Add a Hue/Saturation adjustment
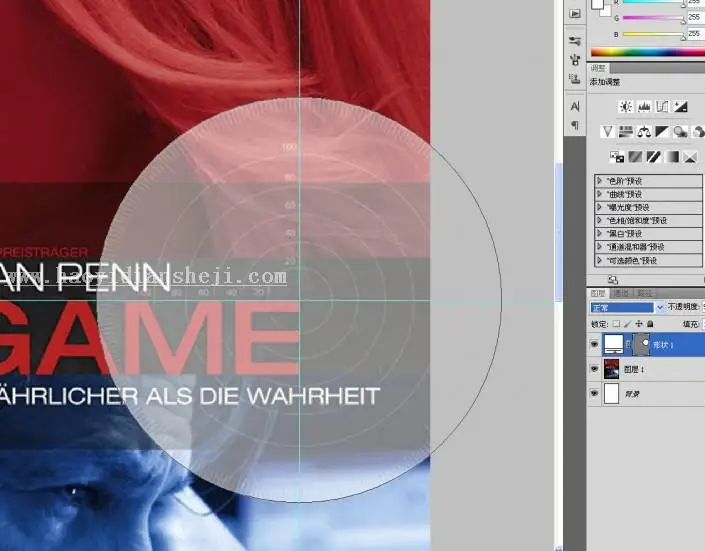Viewport: 705px width, 551px height. (626, 132)
